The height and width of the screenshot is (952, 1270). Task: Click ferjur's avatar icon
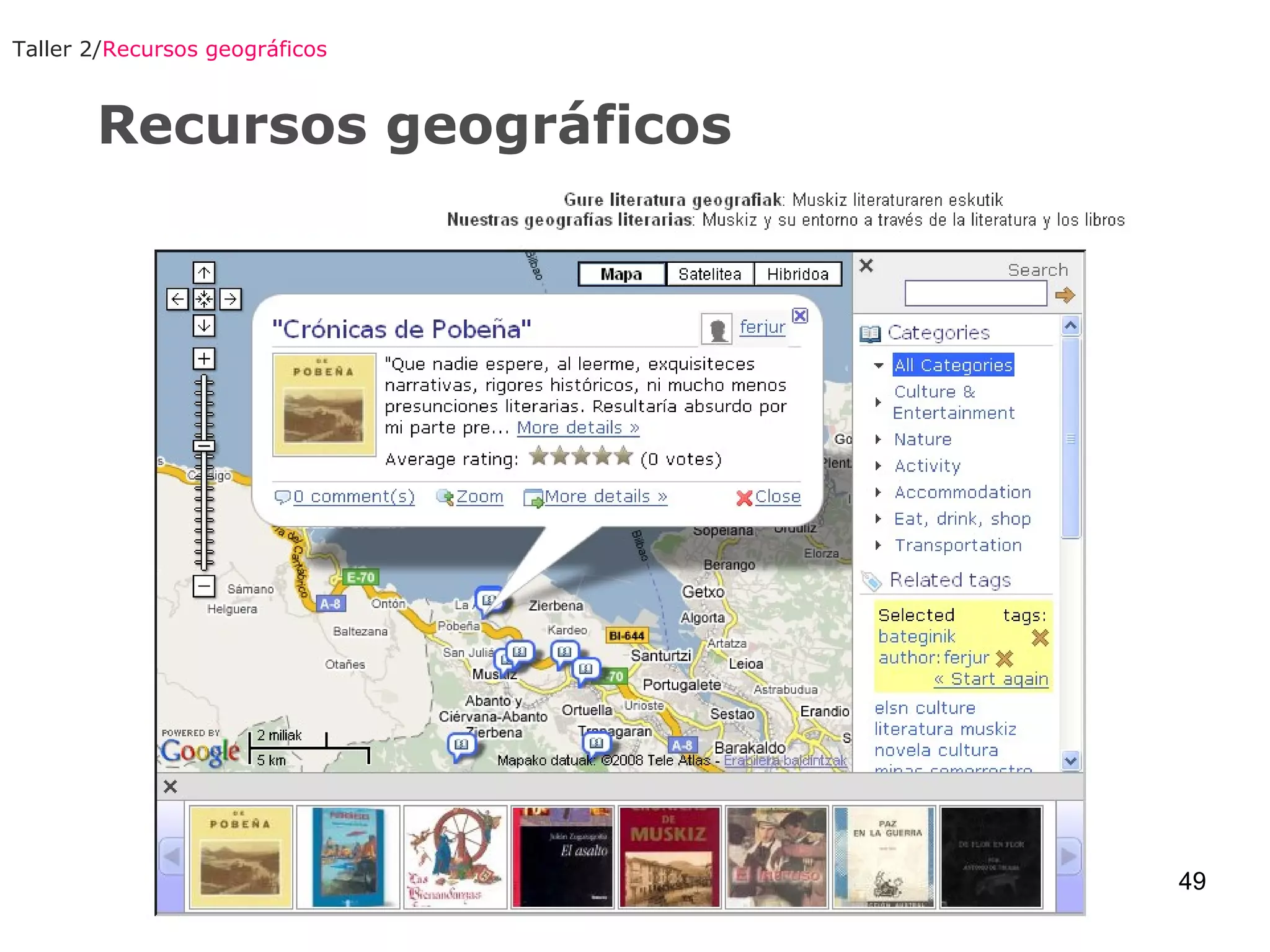click(x=717, y=328)
